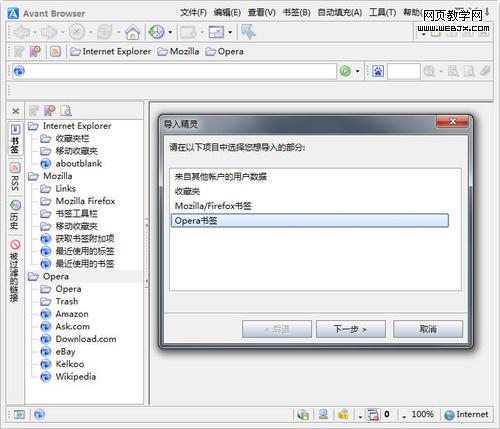Click the Add bookmark icon in bookmarks bar
This screenshot has width=500, height=429.
click(x=19, y=52)
